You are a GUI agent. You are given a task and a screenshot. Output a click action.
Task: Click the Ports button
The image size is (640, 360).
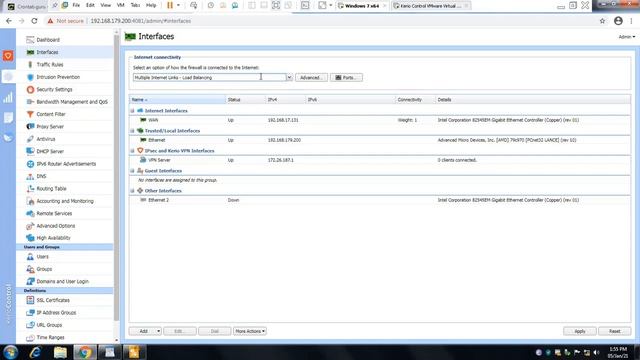pos(346,78)
